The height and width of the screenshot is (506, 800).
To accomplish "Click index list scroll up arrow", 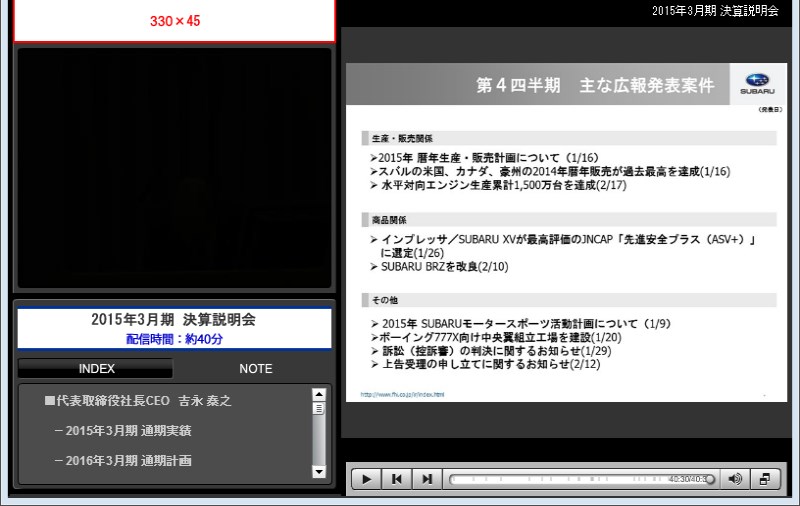I will click(319, 394).
